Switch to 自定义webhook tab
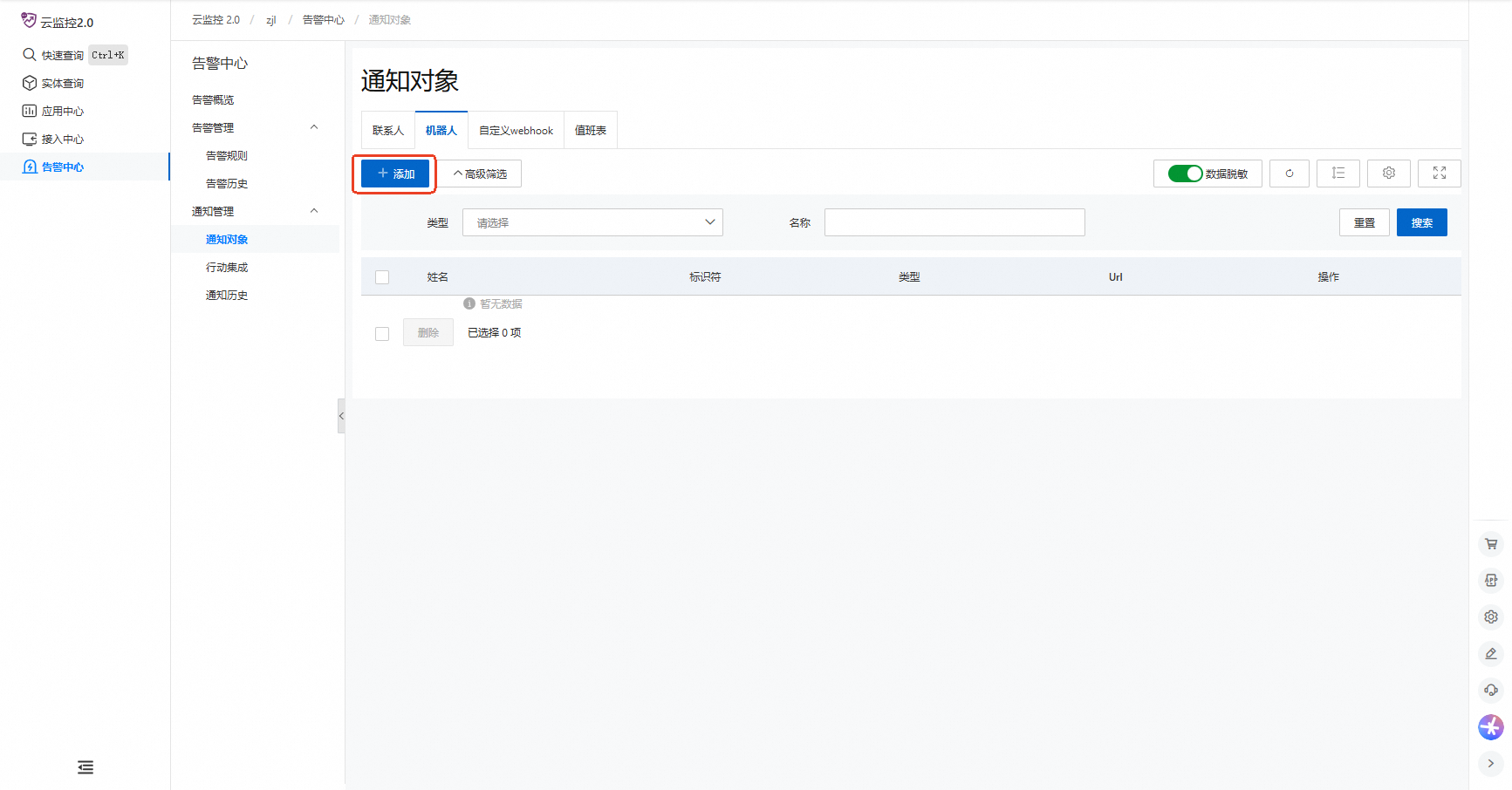The width and height of the screenshot is (1512, 790). click(x=516, y=130)
